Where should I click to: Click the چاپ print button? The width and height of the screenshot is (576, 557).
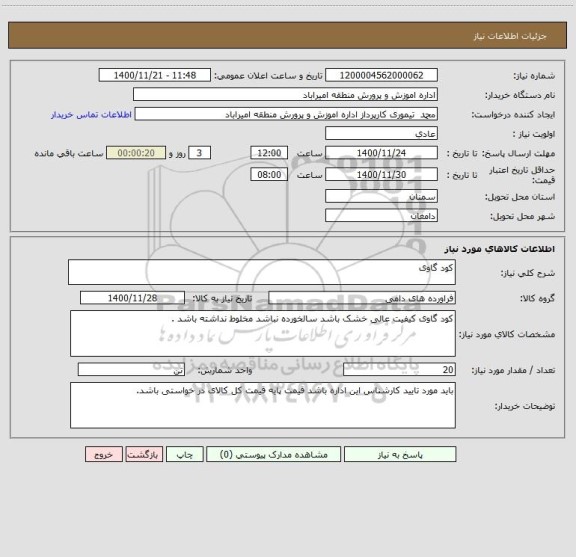(184, 454)
